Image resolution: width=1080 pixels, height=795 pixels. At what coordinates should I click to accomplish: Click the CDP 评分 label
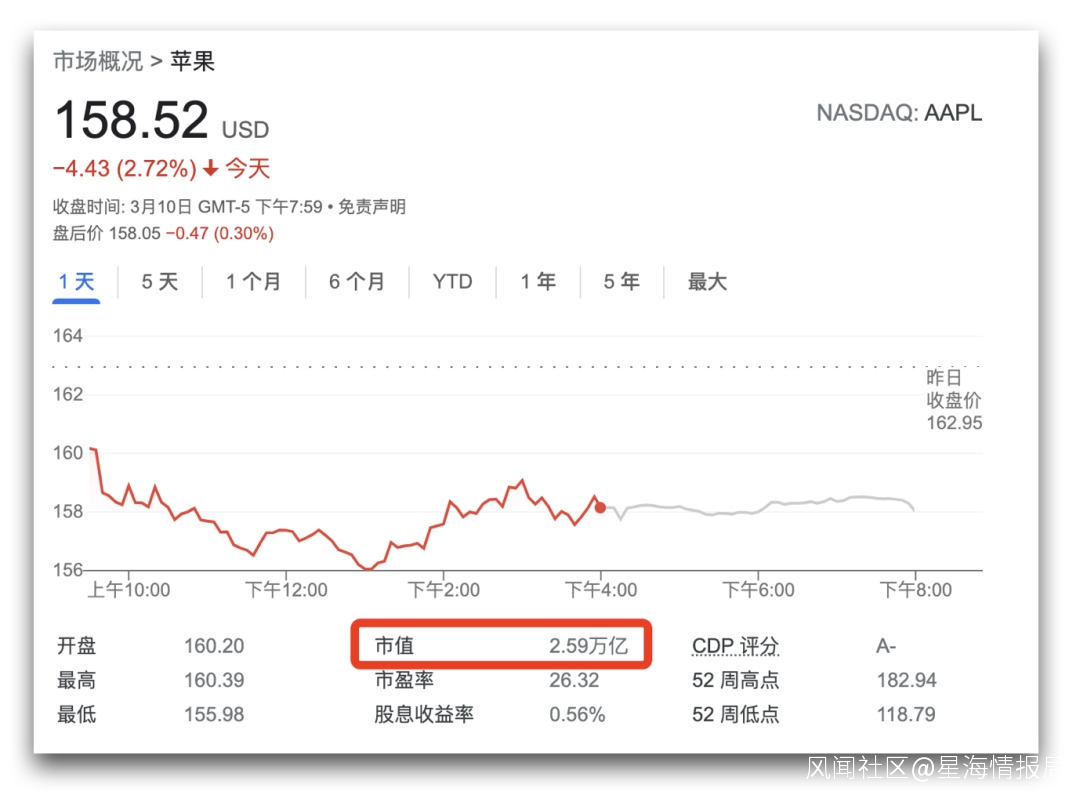coord(735,646)
